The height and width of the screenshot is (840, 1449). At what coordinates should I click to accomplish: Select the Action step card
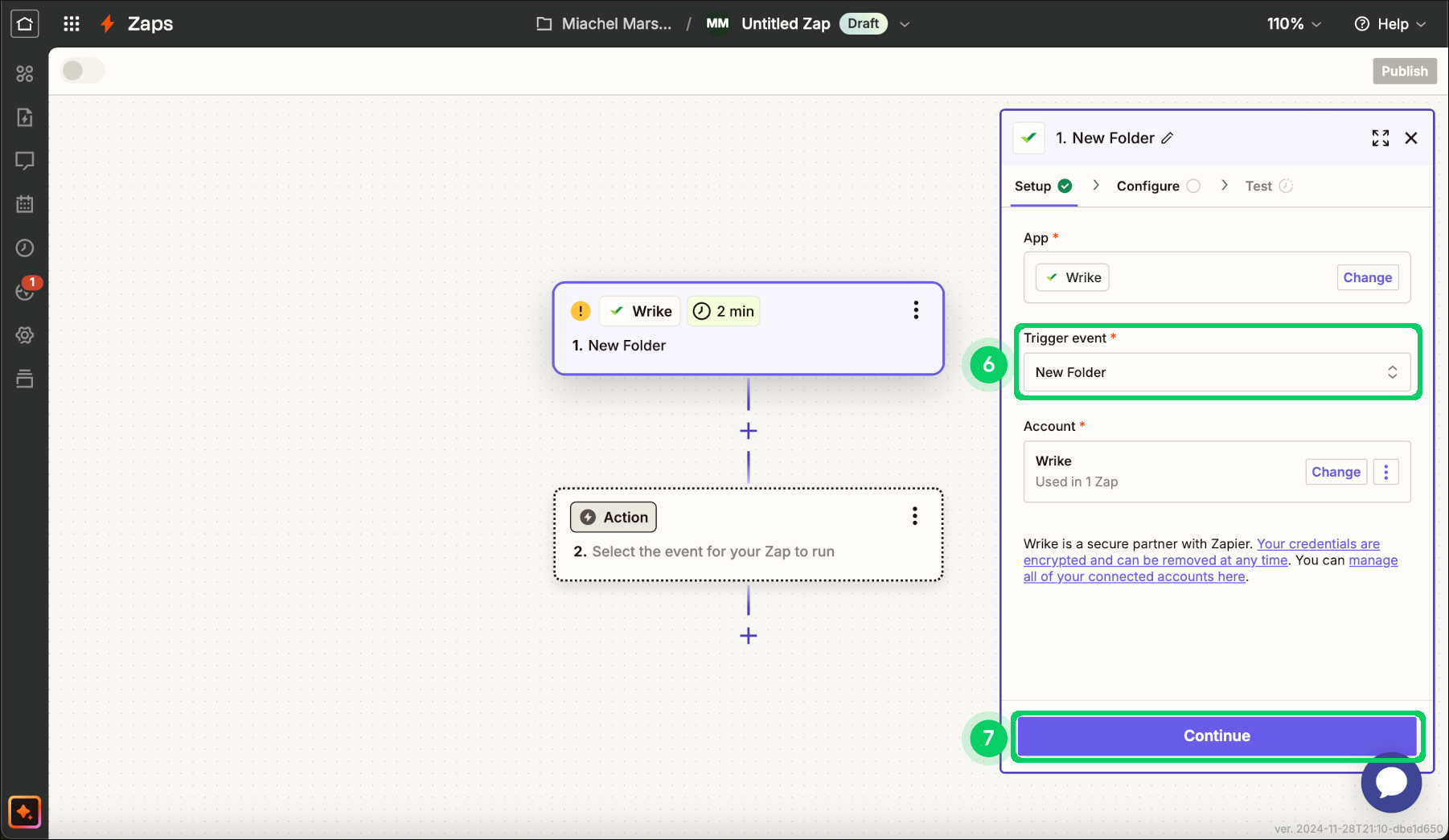point(748,535)
